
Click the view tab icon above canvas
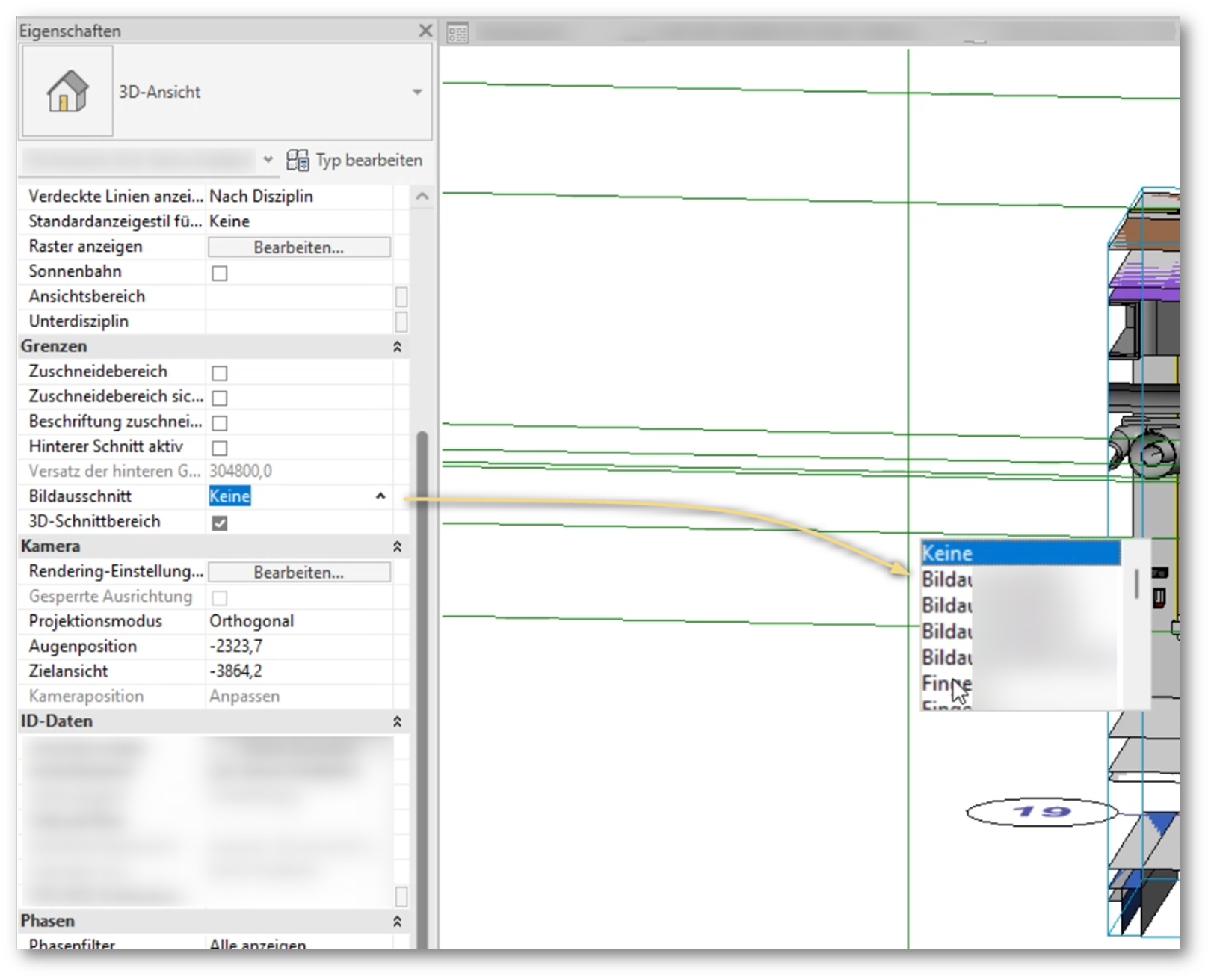tap(457, 33)
